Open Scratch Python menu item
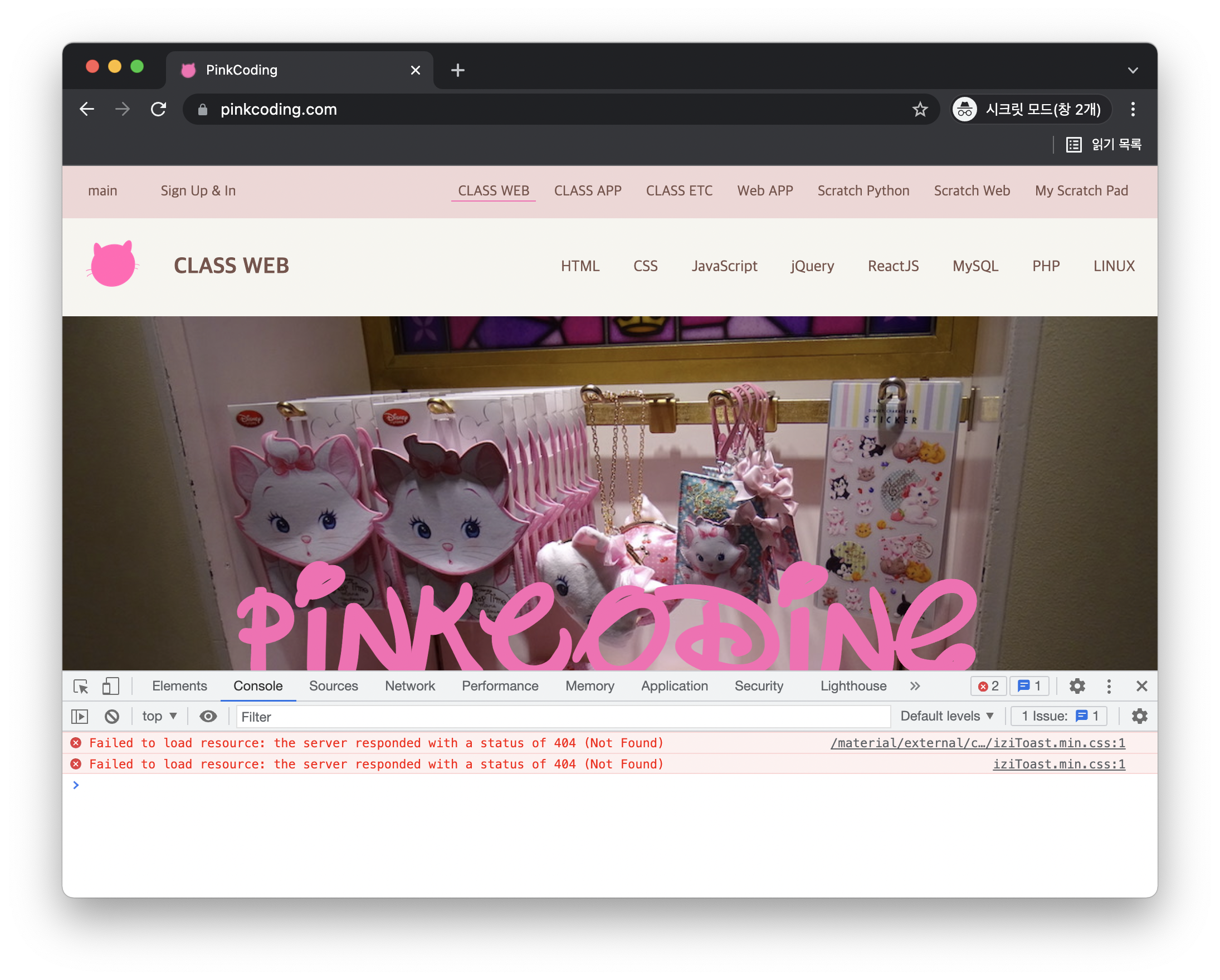The image size is (1220, 980). 863,190
